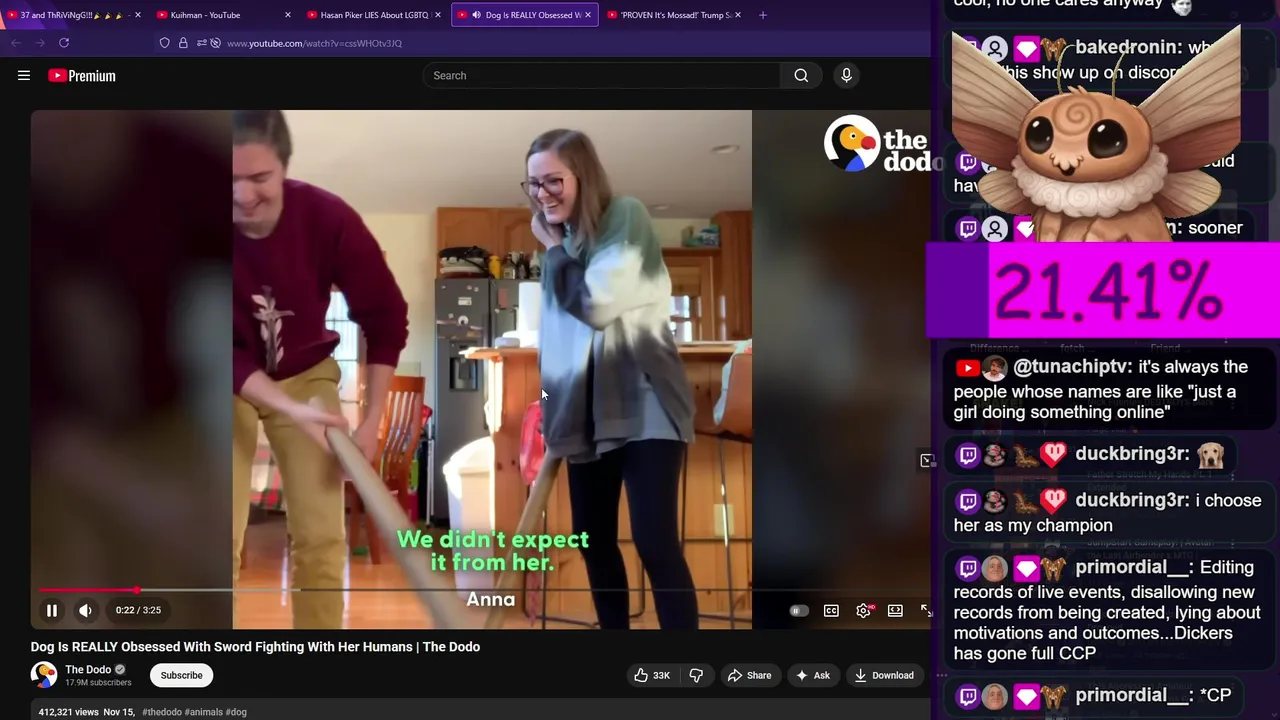Viewport: 1280px width, 720px height.
Task: Switch to 'Hasan Piker LIES About LGBTQ' tab
Action: (372, 15)
